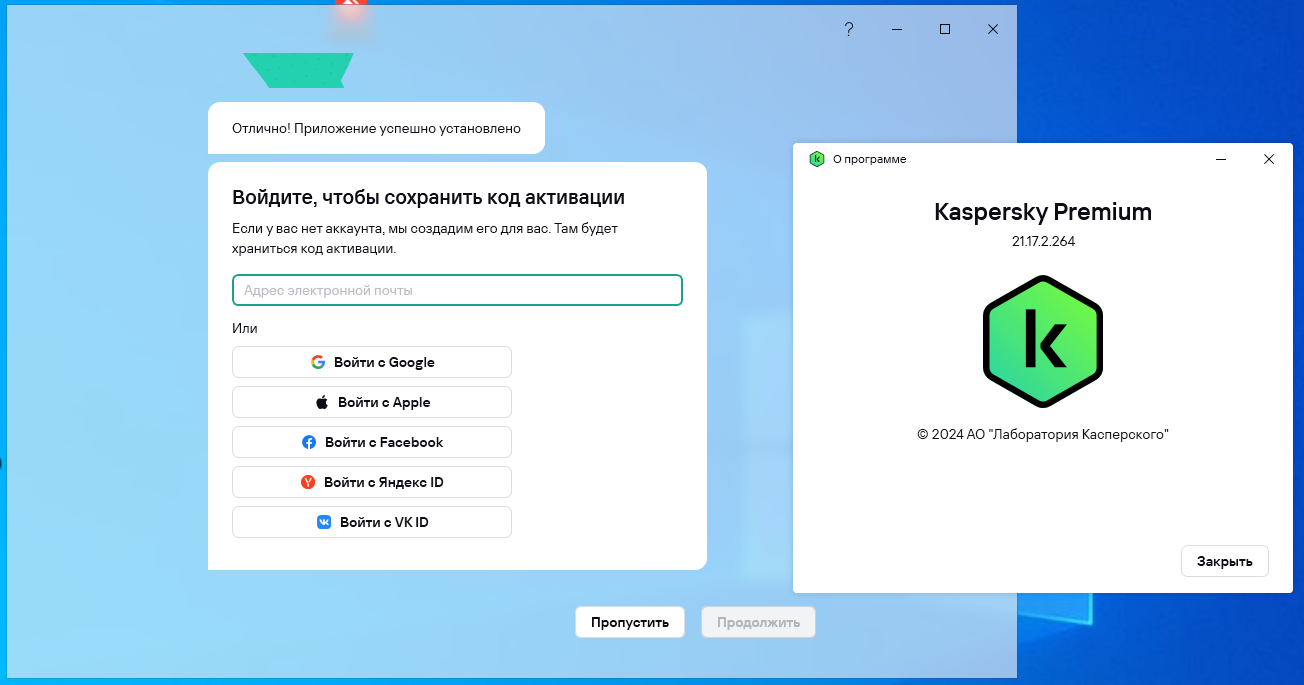Click the О программе title text
The image size is (1304, 685).
click(869, 159)
